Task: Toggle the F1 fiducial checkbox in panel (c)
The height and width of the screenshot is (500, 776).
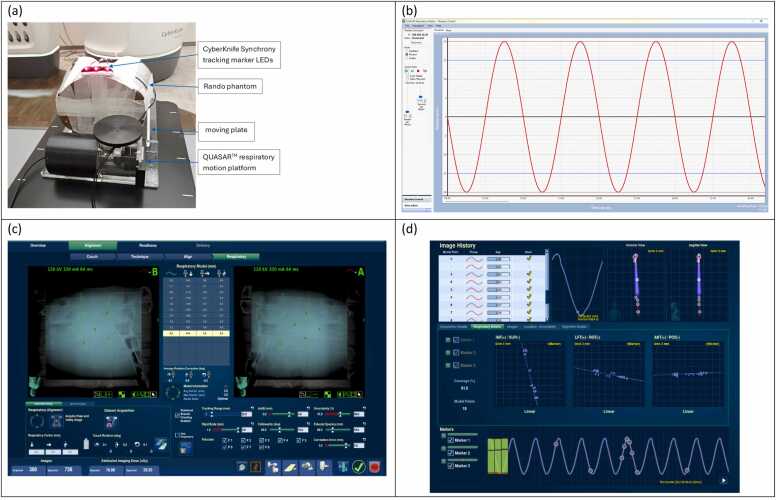Action: coord(225,440)
